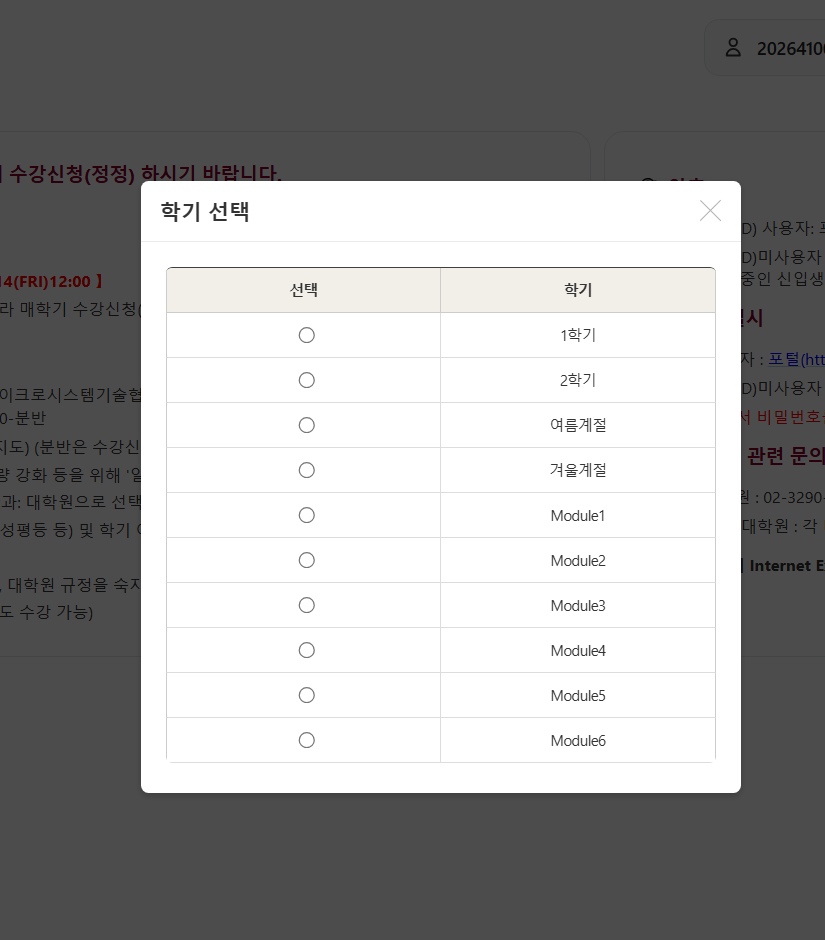Choose the 여름계절 radio option
The image size is (825, 940).
(306, 425)
